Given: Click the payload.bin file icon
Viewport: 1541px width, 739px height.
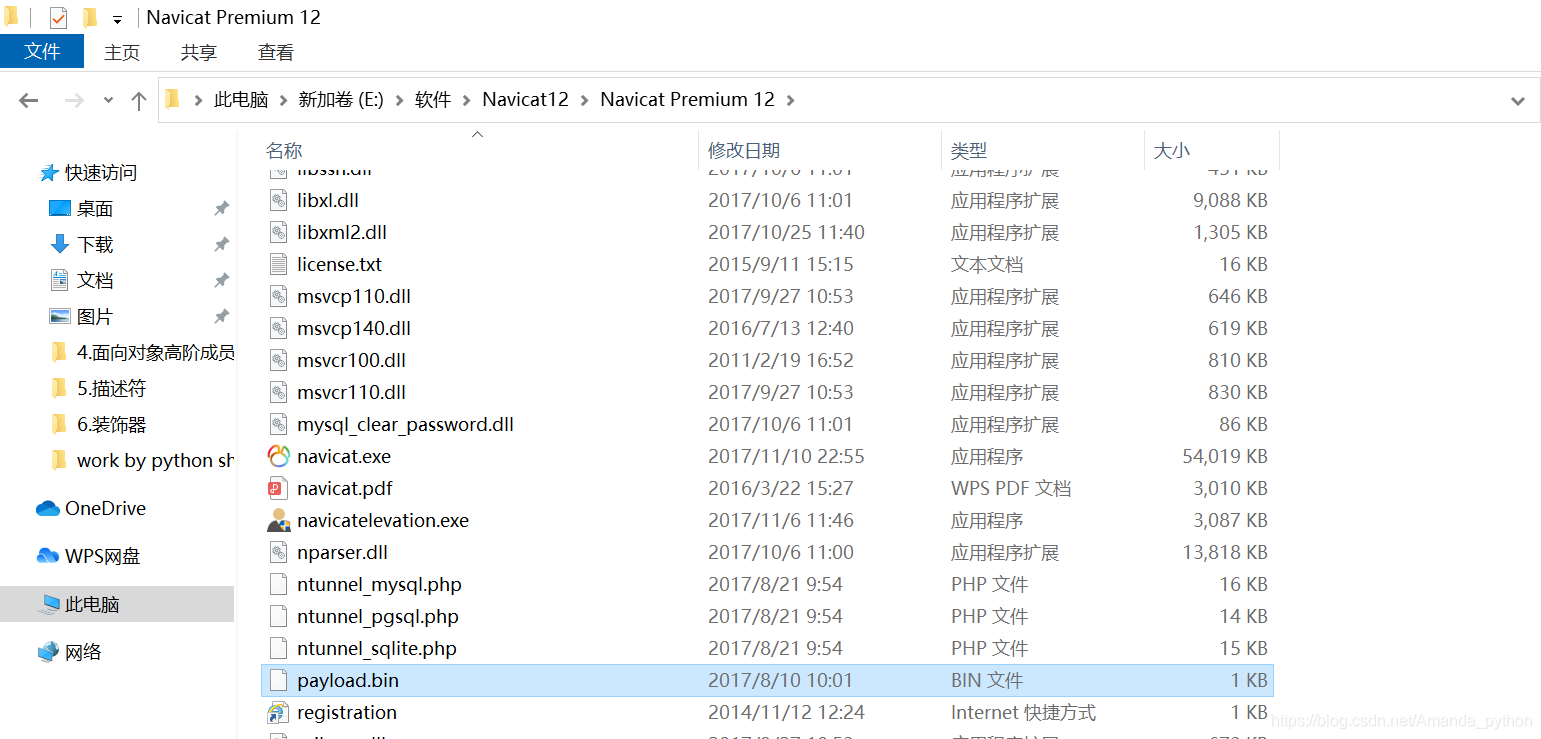Looking at the screenshot, I should click(x=278, y=680).
